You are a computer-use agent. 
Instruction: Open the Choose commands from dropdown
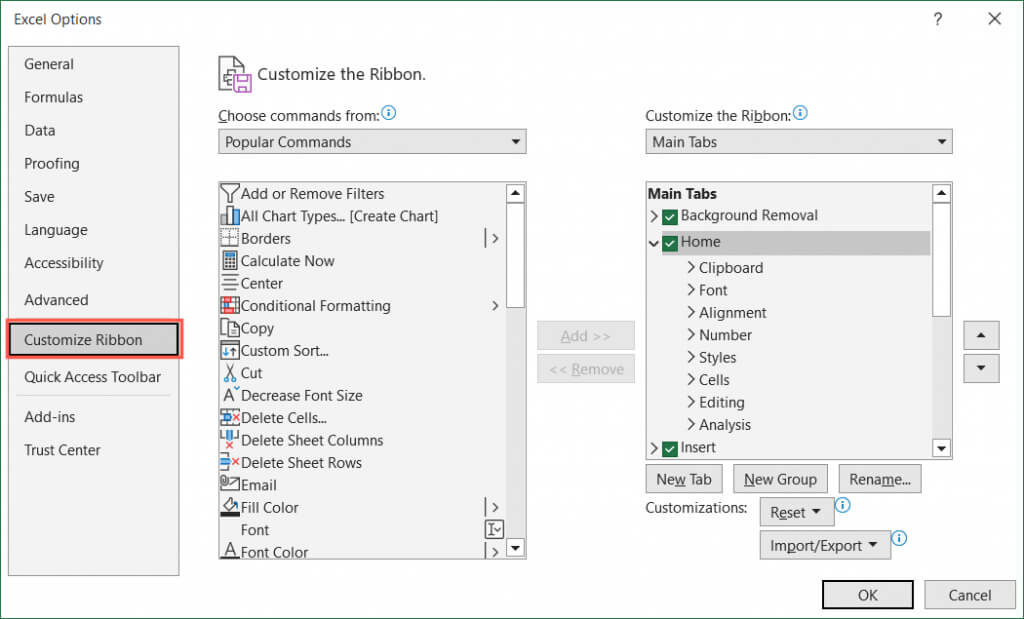(x=372, y=142)
